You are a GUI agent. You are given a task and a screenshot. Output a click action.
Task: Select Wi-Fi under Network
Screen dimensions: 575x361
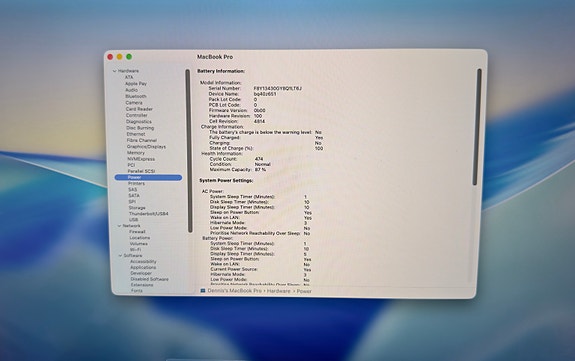click(135, 249)
